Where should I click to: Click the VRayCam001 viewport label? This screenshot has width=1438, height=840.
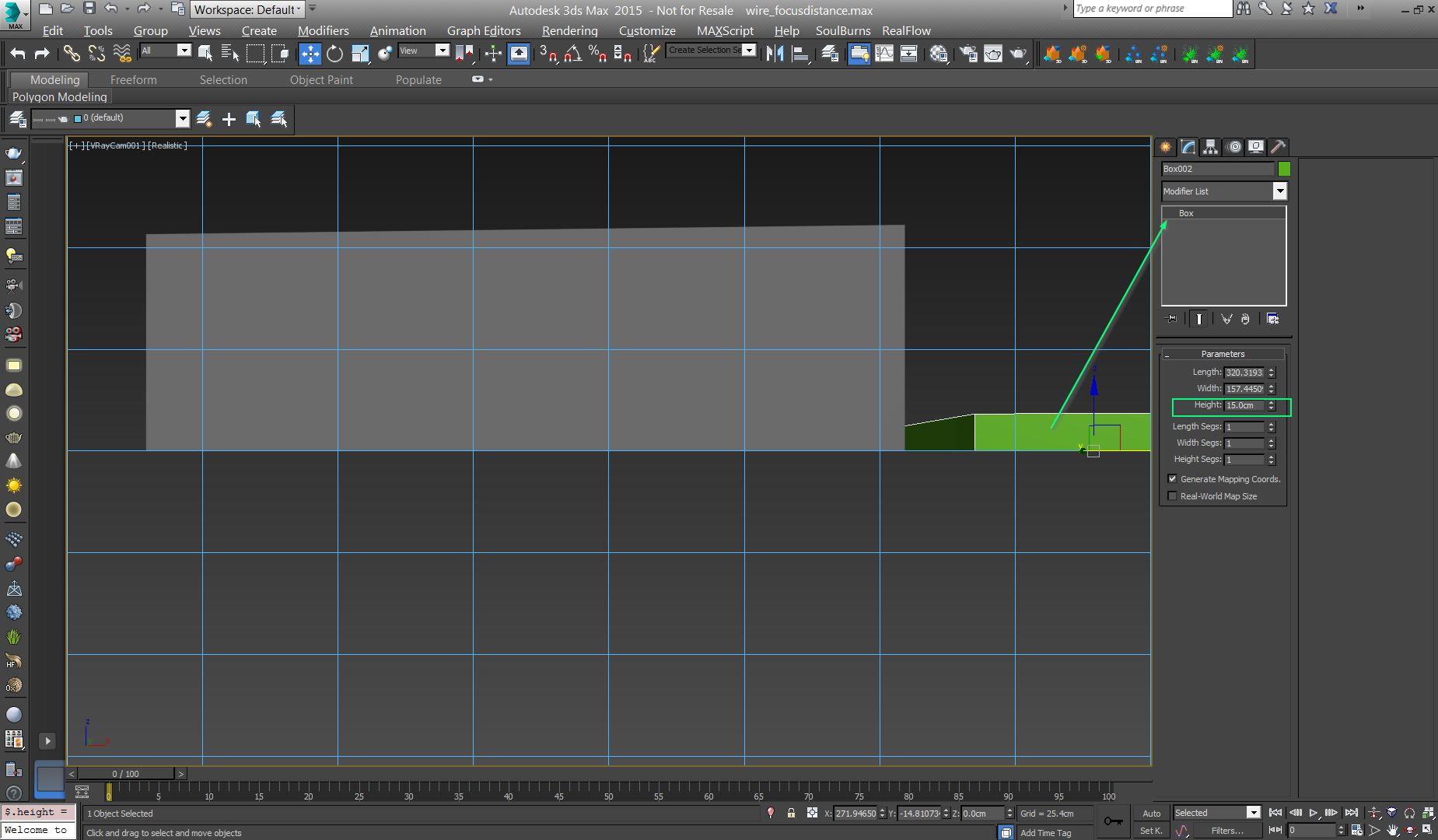pos(115,145)
